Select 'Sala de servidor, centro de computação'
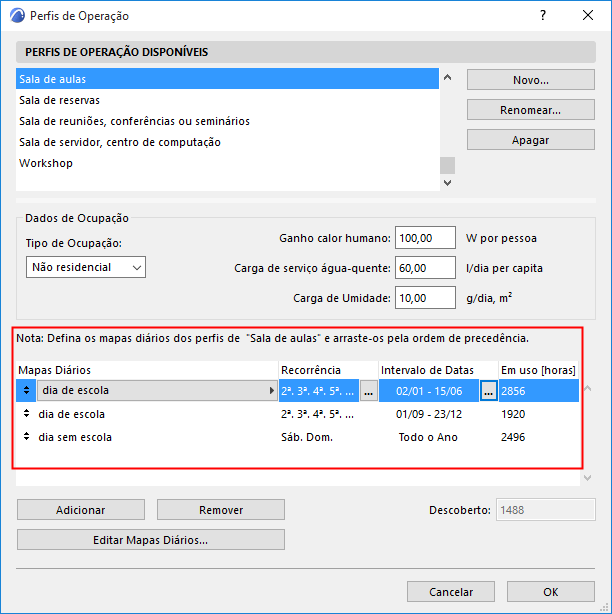 pyautogui.click(x=227, y=142)
